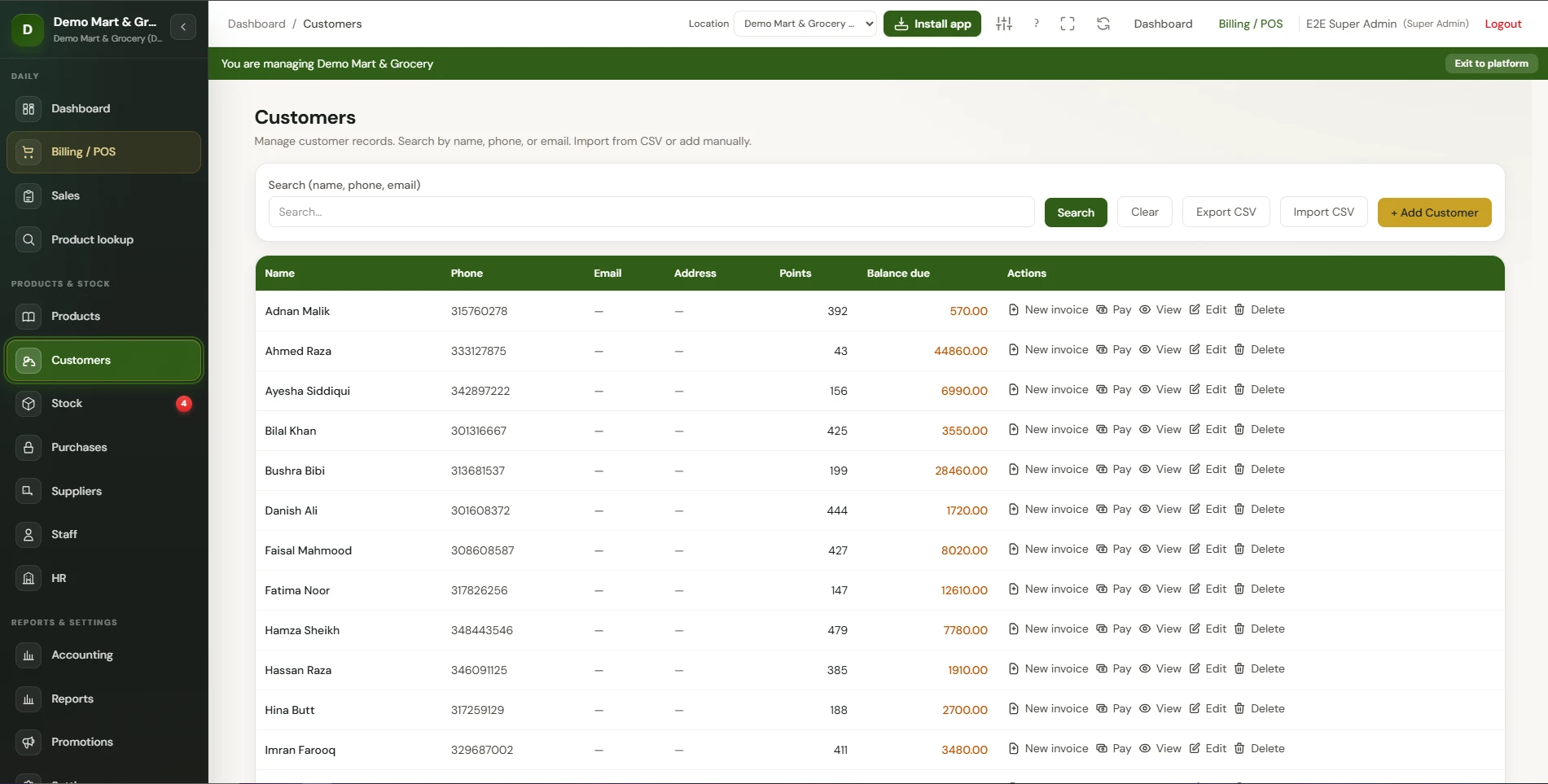Image resolution: width=1548 pixels, height=784 pixels.
Task: Create New invoice for Danish Ali
Action: [x=1048, y=509]
